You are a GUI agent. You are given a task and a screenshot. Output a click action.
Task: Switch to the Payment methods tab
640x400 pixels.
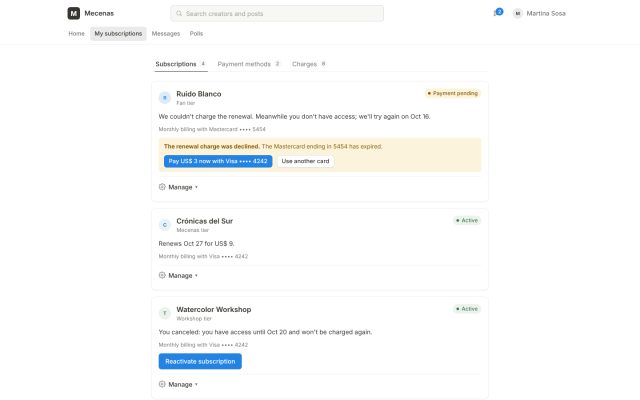(249, 64)
